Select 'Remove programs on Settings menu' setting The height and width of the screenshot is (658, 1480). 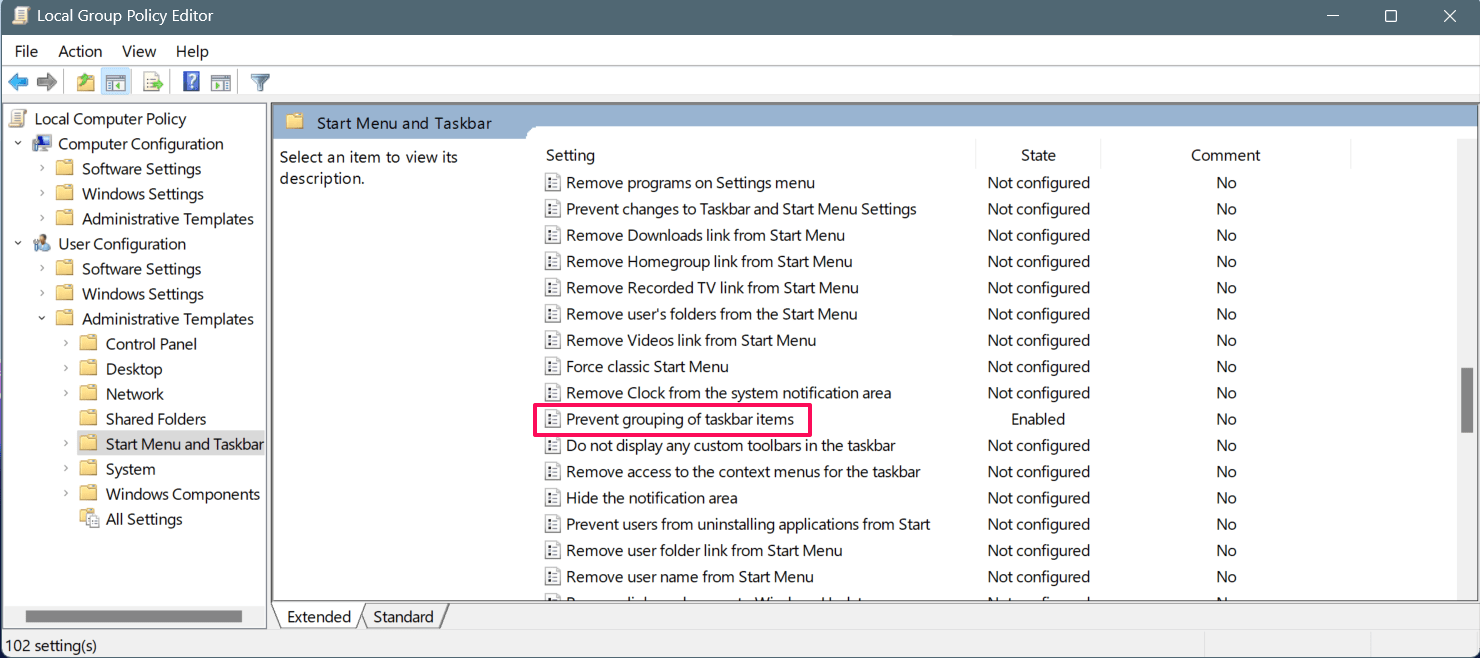tap(690, 183)
